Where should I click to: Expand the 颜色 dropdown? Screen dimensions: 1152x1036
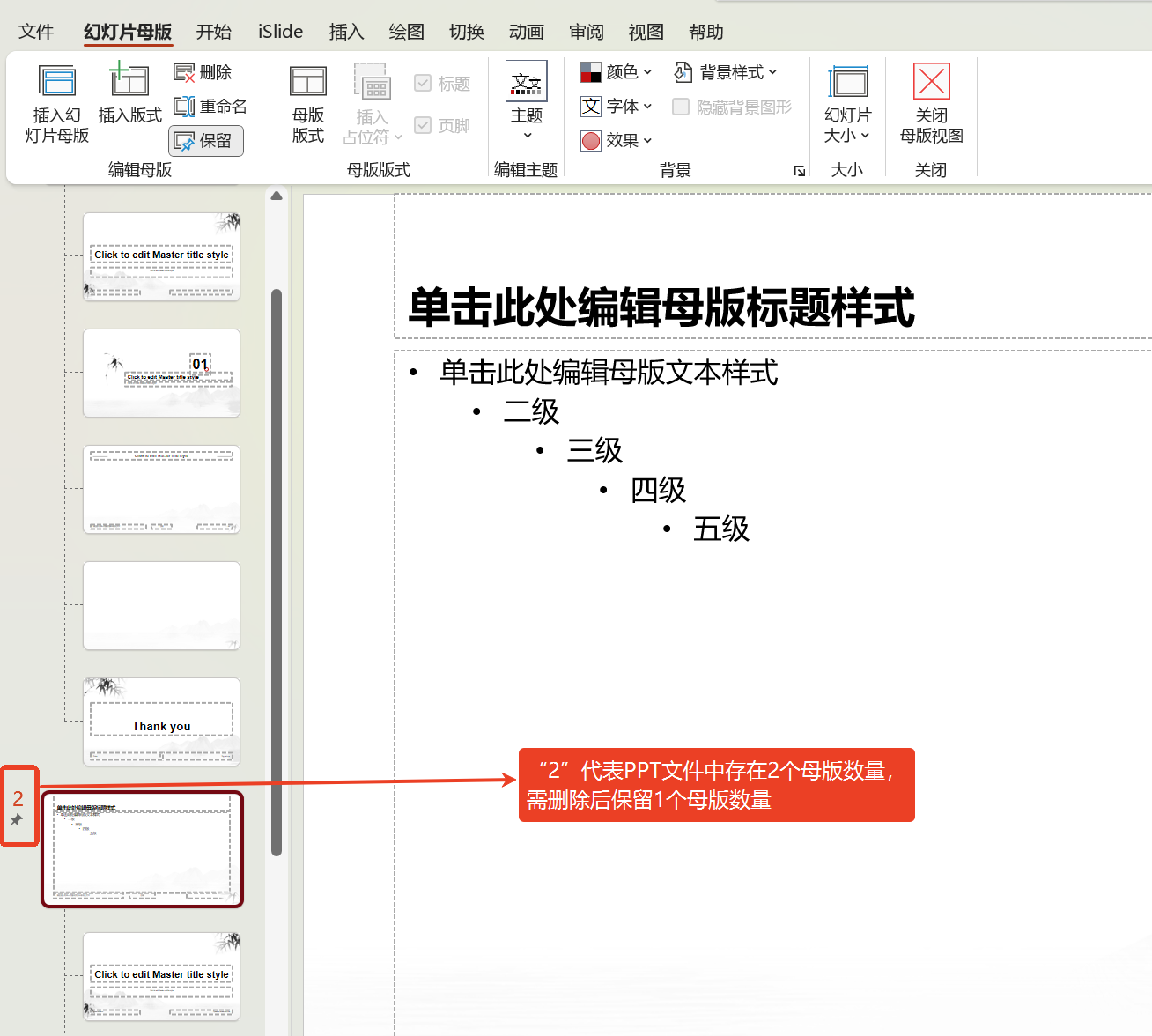pos(617,72)
